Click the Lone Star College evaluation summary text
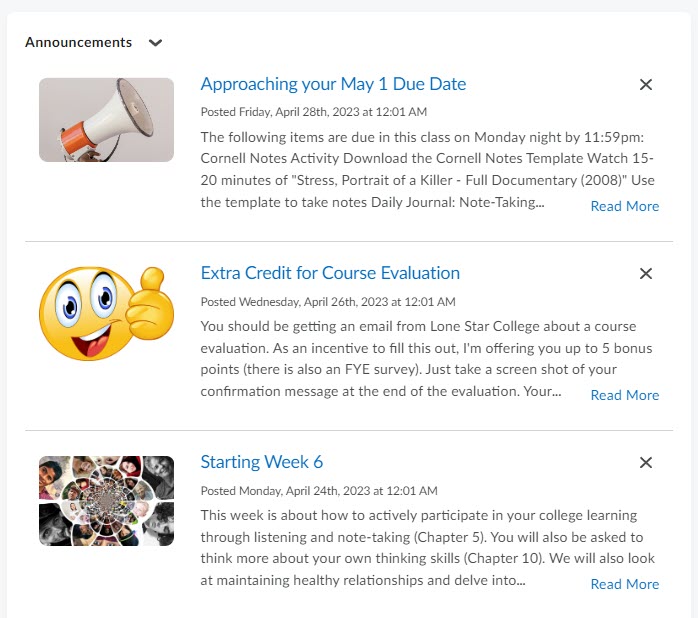698x618 pixels. (x=426, y=359)
